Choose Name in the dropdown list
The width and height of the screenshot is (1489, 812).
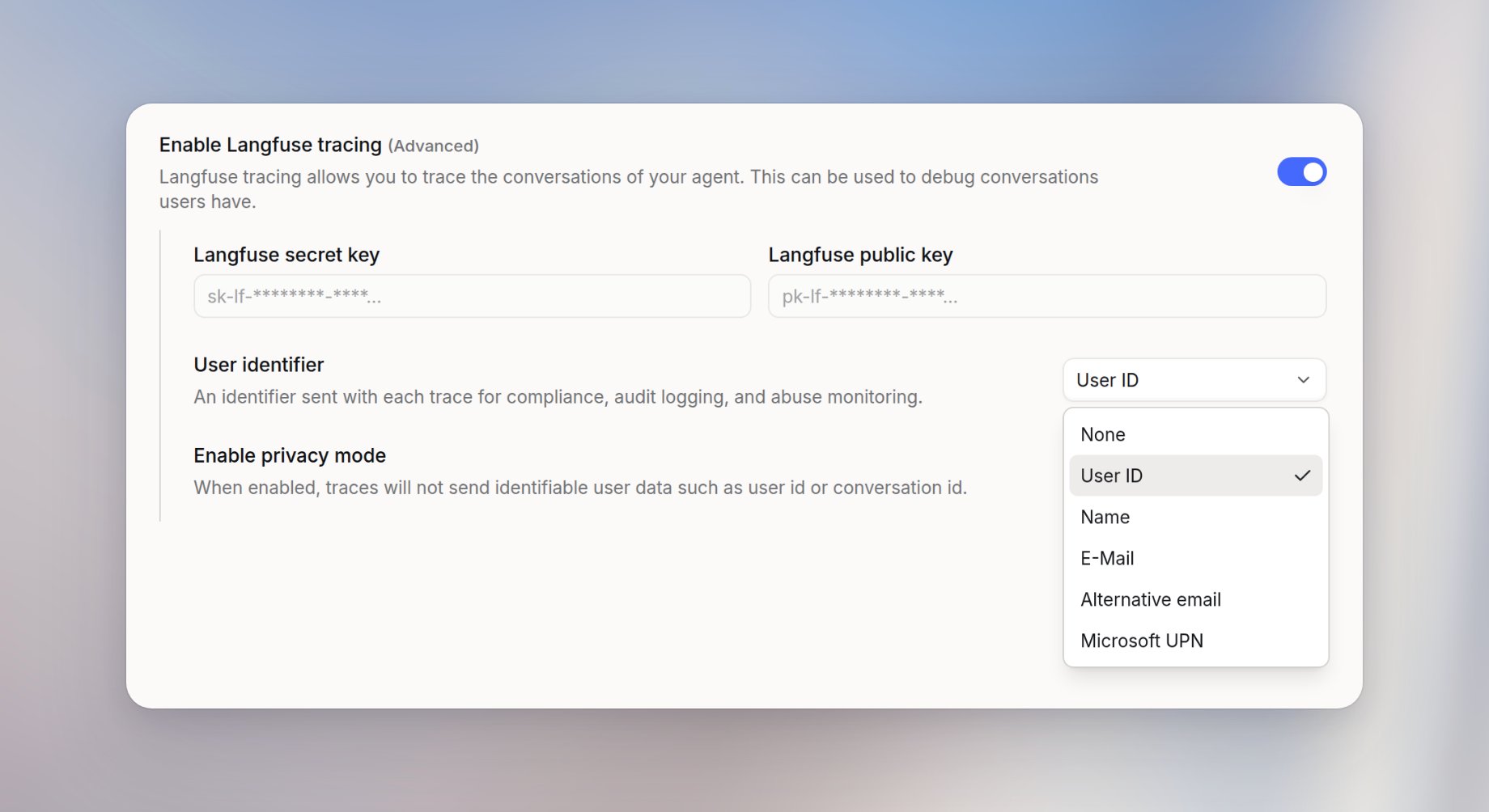[x=1195, y=517]
